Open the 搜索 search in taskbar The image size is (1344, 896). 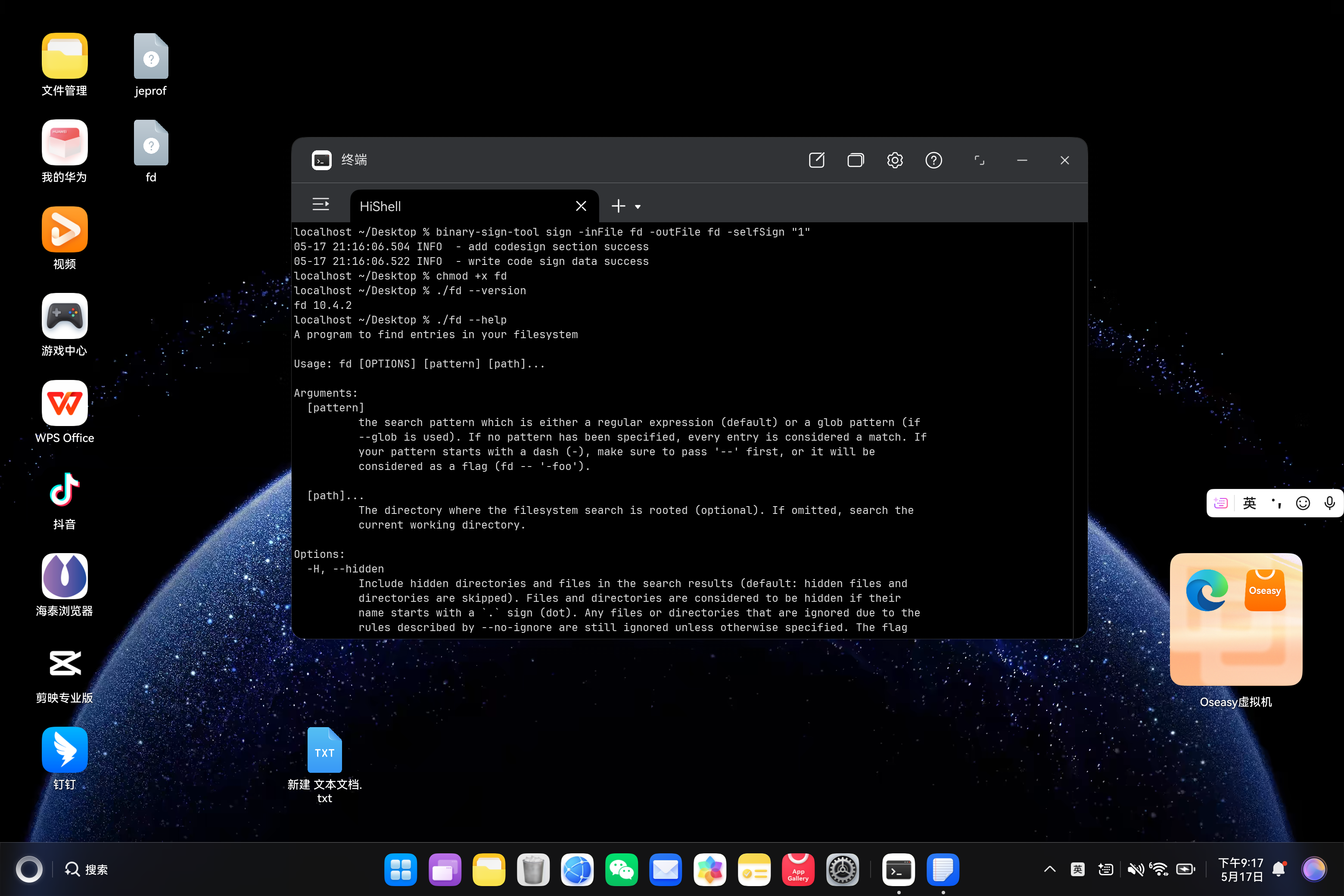tap(86, 870)
